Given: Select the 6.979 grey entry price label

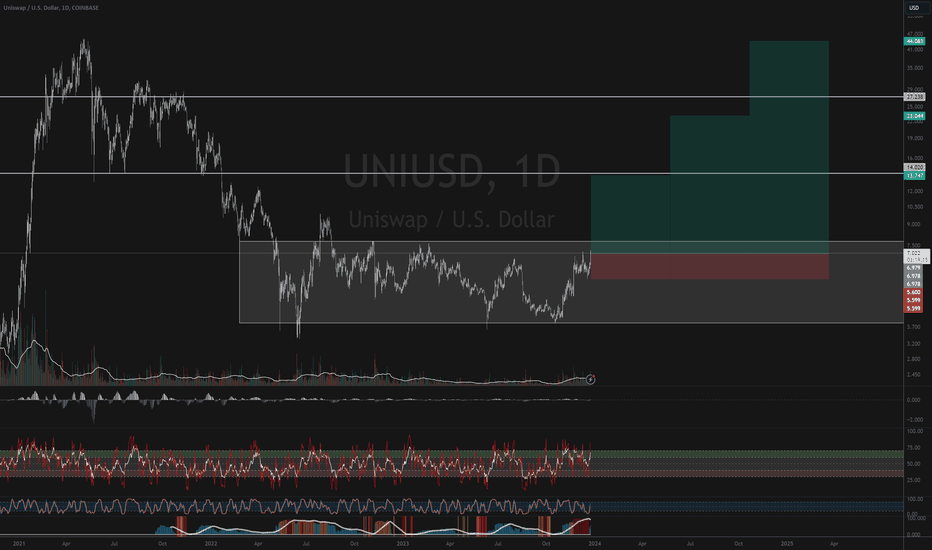Looking at the screenshot, I should coord(914,268).
